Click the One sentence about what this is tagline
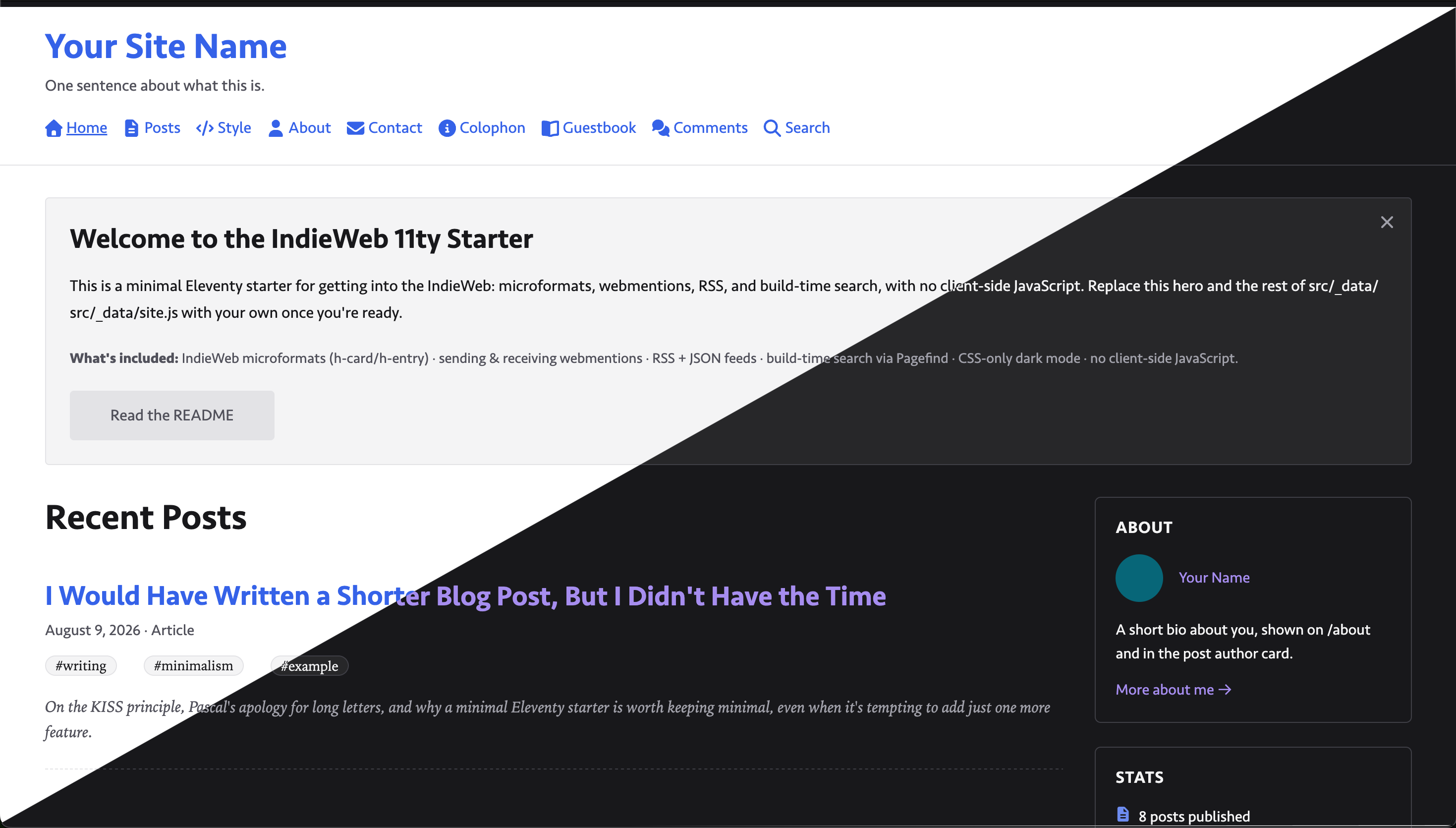 coord(155,85)
